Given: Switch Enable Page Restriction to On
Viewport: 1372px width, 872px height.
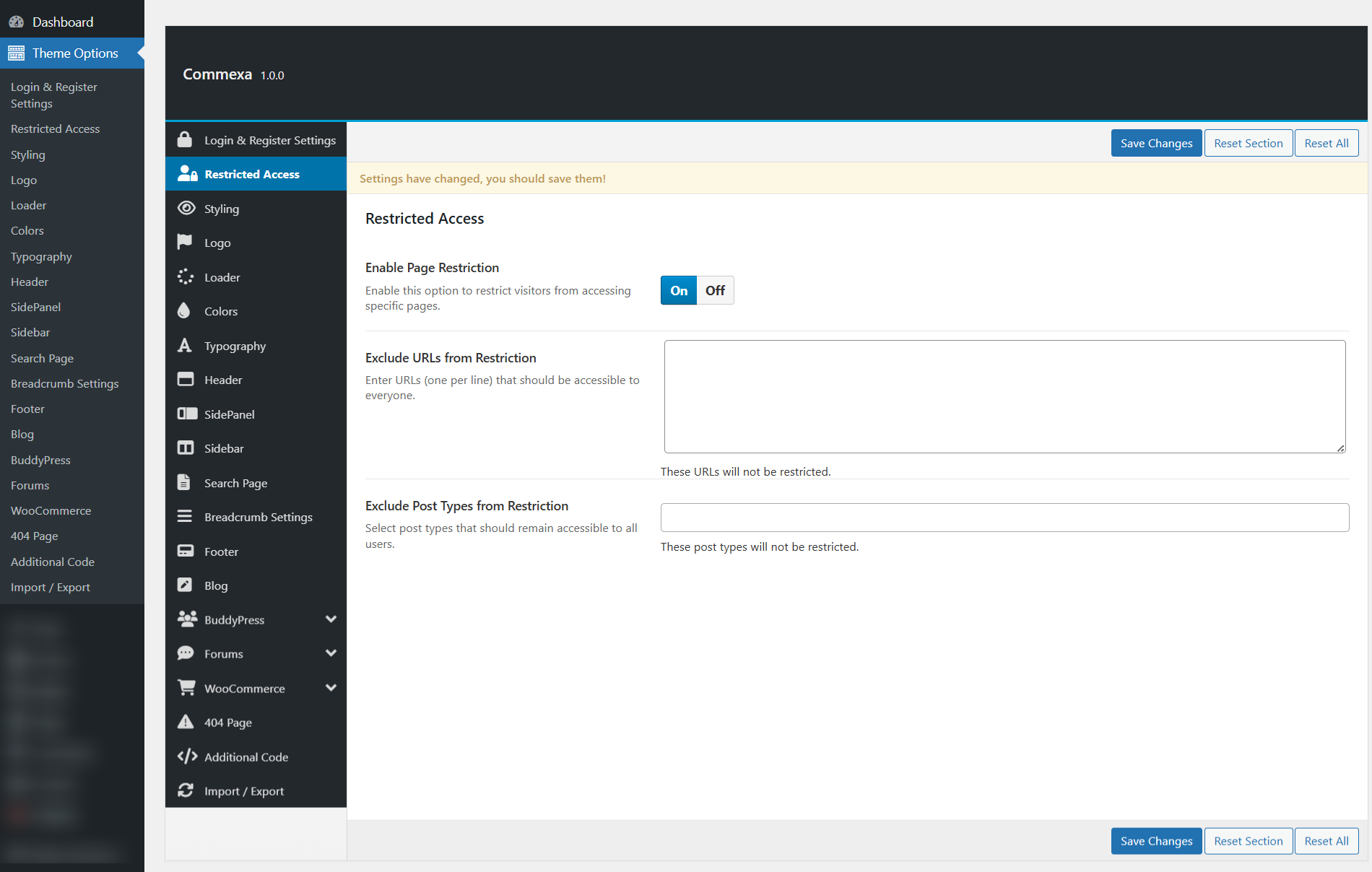Looking at the screenshot, I should 679,291.
